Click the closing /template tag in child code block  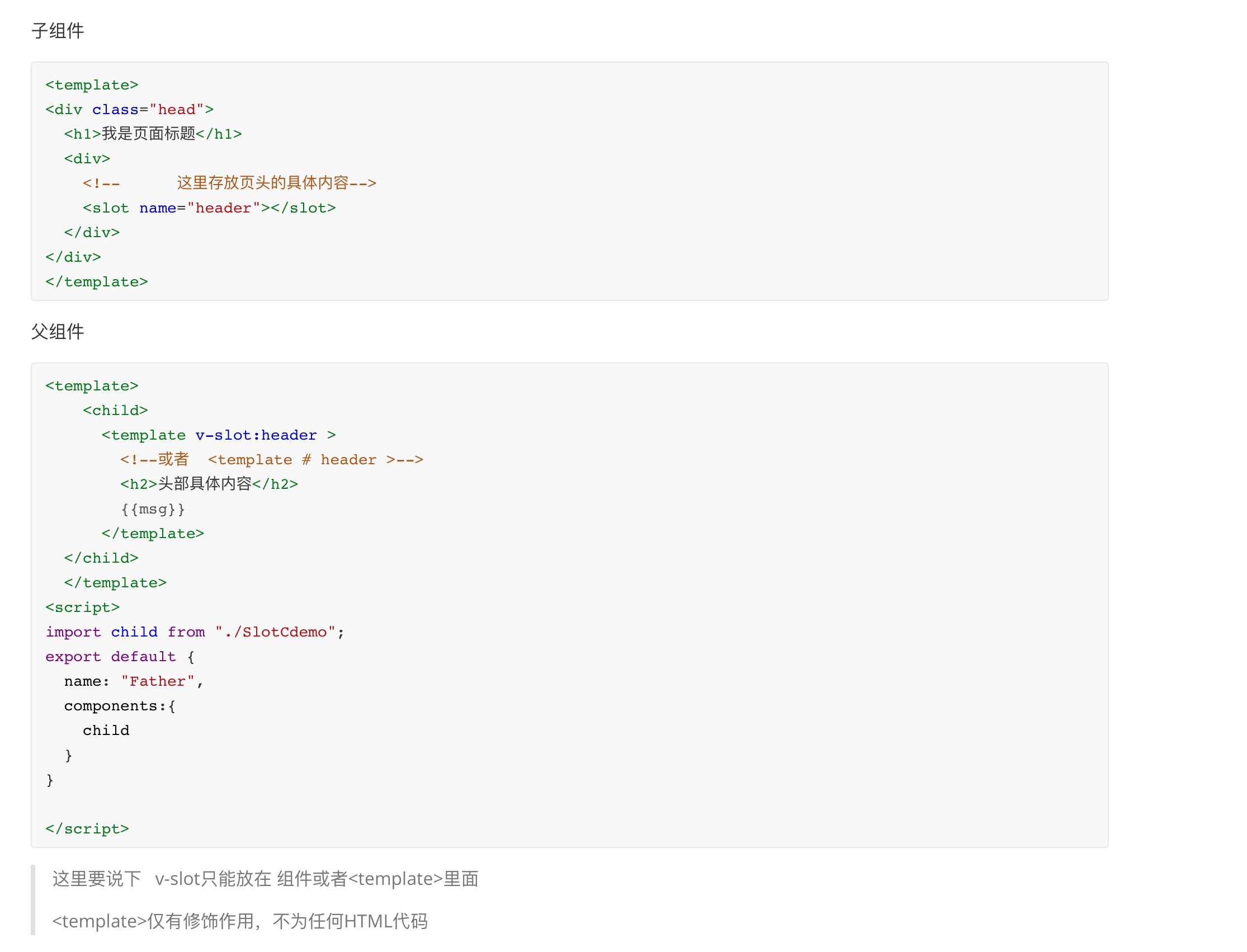(96, 282)
